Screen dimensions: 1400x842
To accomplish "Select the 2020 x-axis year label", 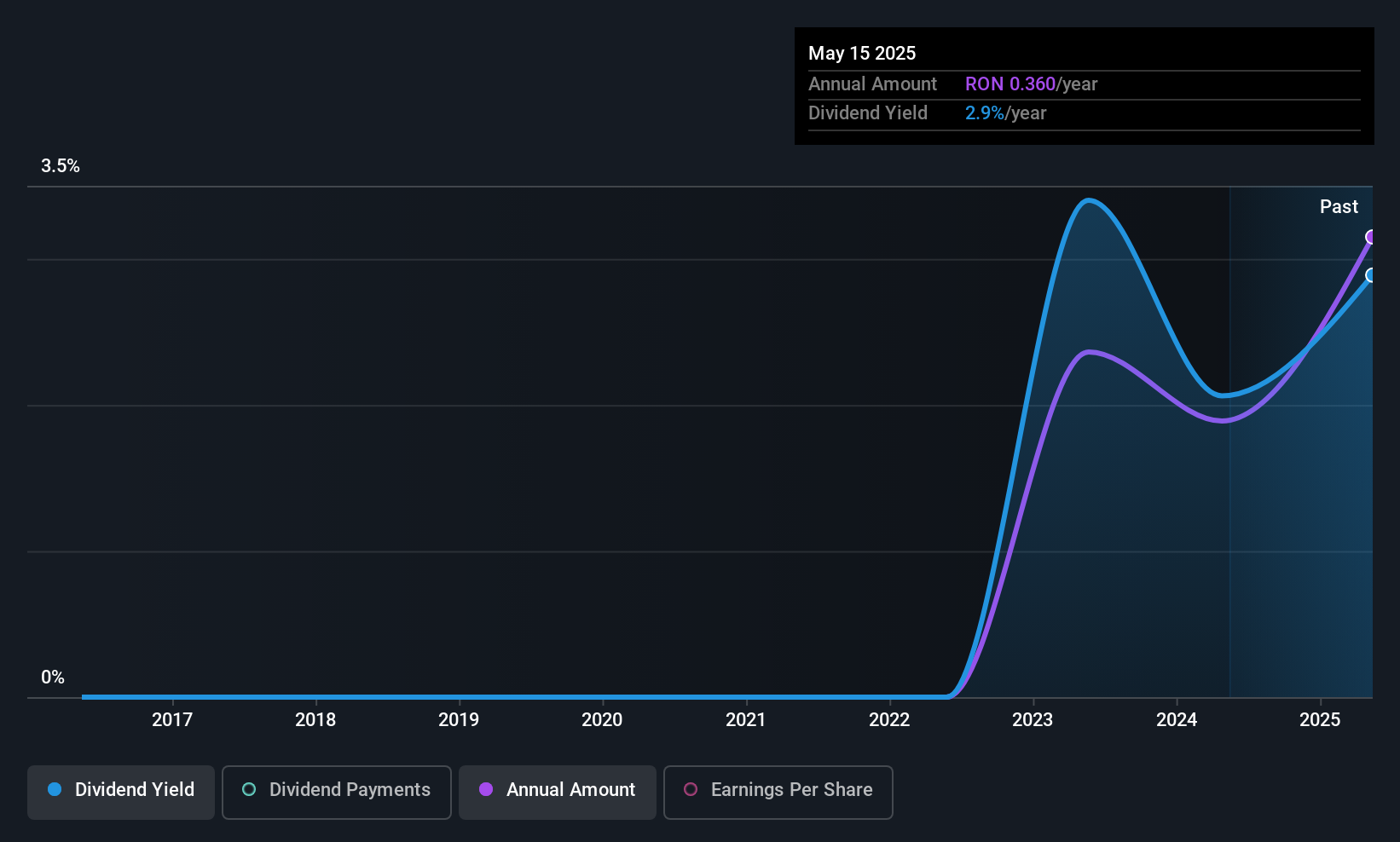I will click(602, 719).
